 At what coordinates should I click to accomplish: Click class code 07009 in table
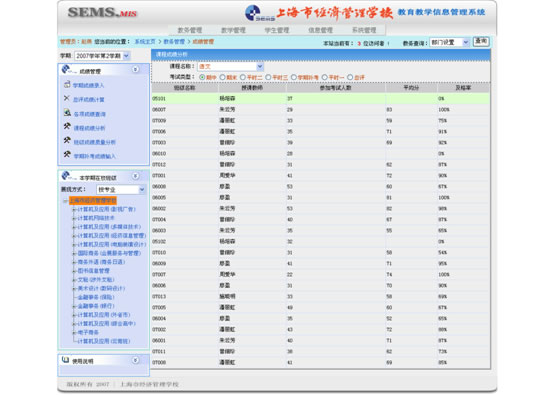(x=159, y=121)
